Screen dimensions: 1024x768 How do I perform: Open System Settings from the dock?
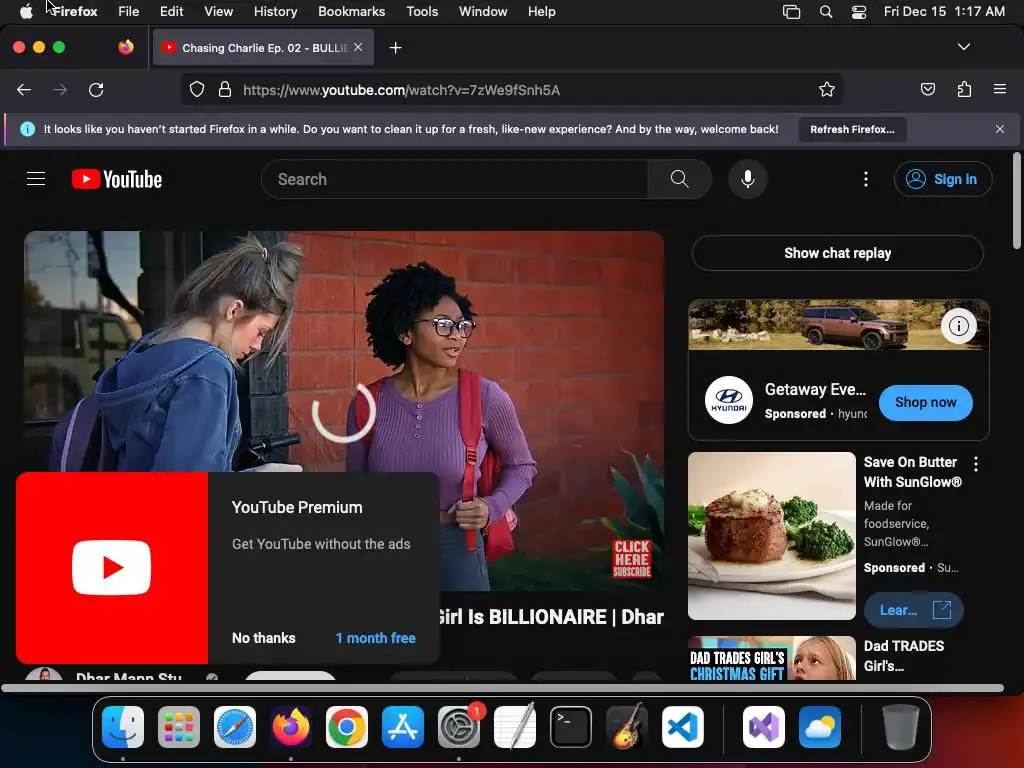(459, 727)
